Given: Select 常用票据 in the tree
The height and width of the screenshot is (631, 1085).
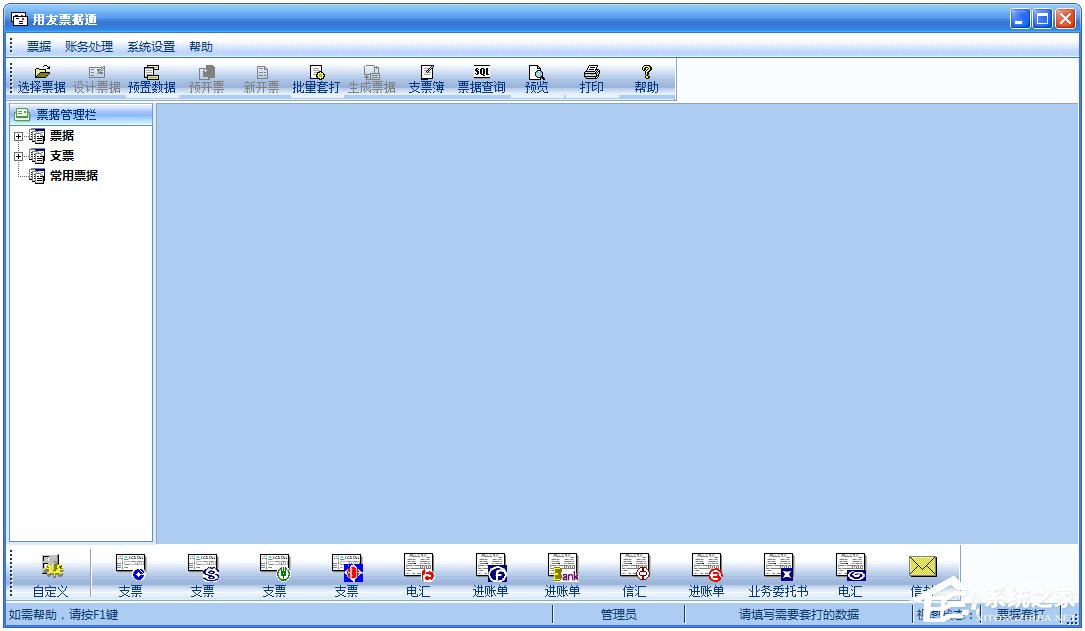Looking at the screenshot, I should point(73,176).
